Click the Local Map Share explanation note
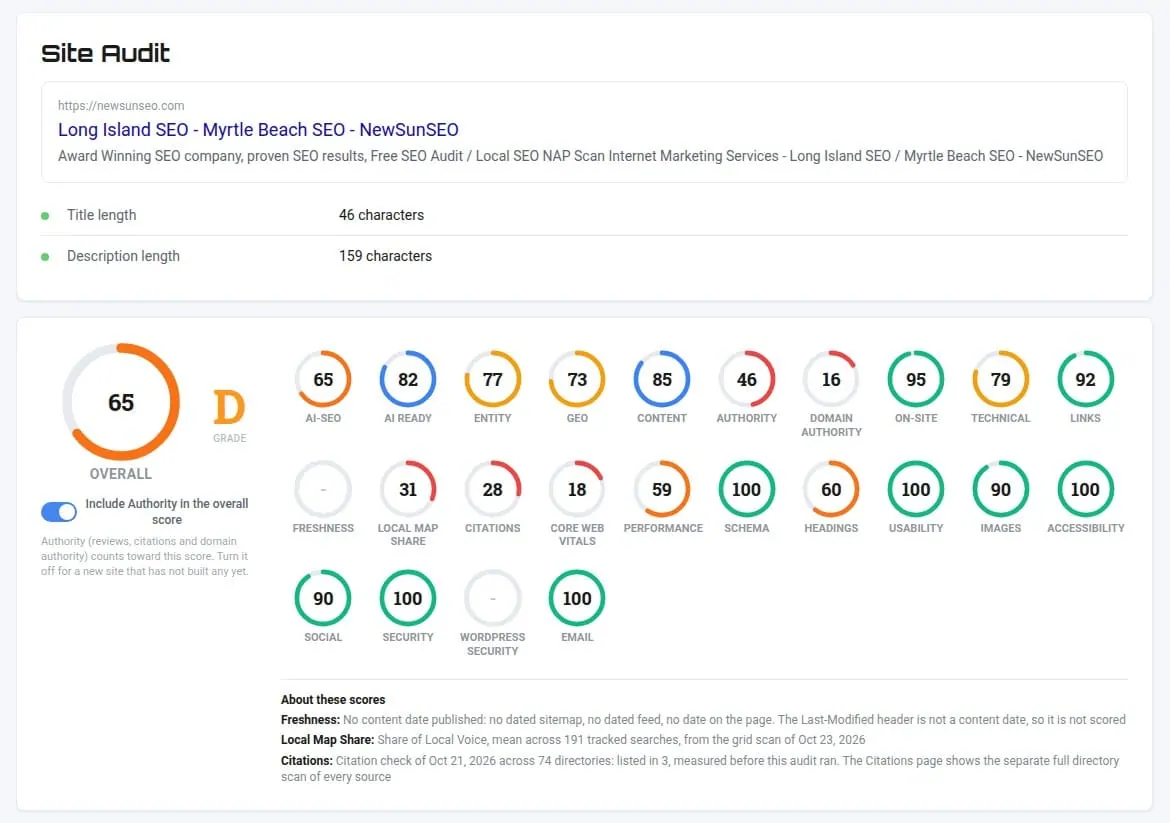1170x823 pixels. click(x=573, y=740)
